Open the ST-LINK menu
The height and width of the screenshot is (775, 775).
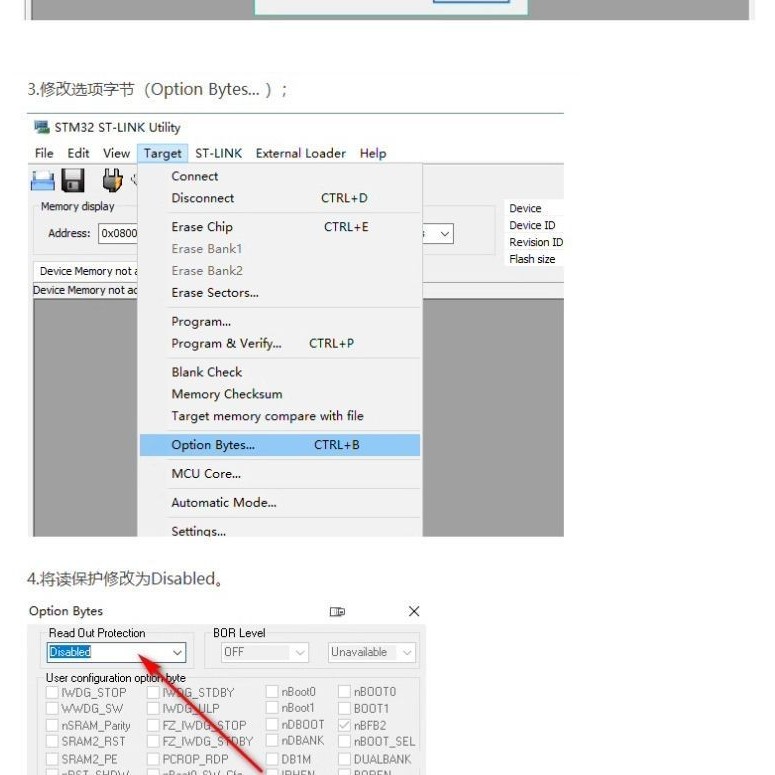tap(218, 153)
